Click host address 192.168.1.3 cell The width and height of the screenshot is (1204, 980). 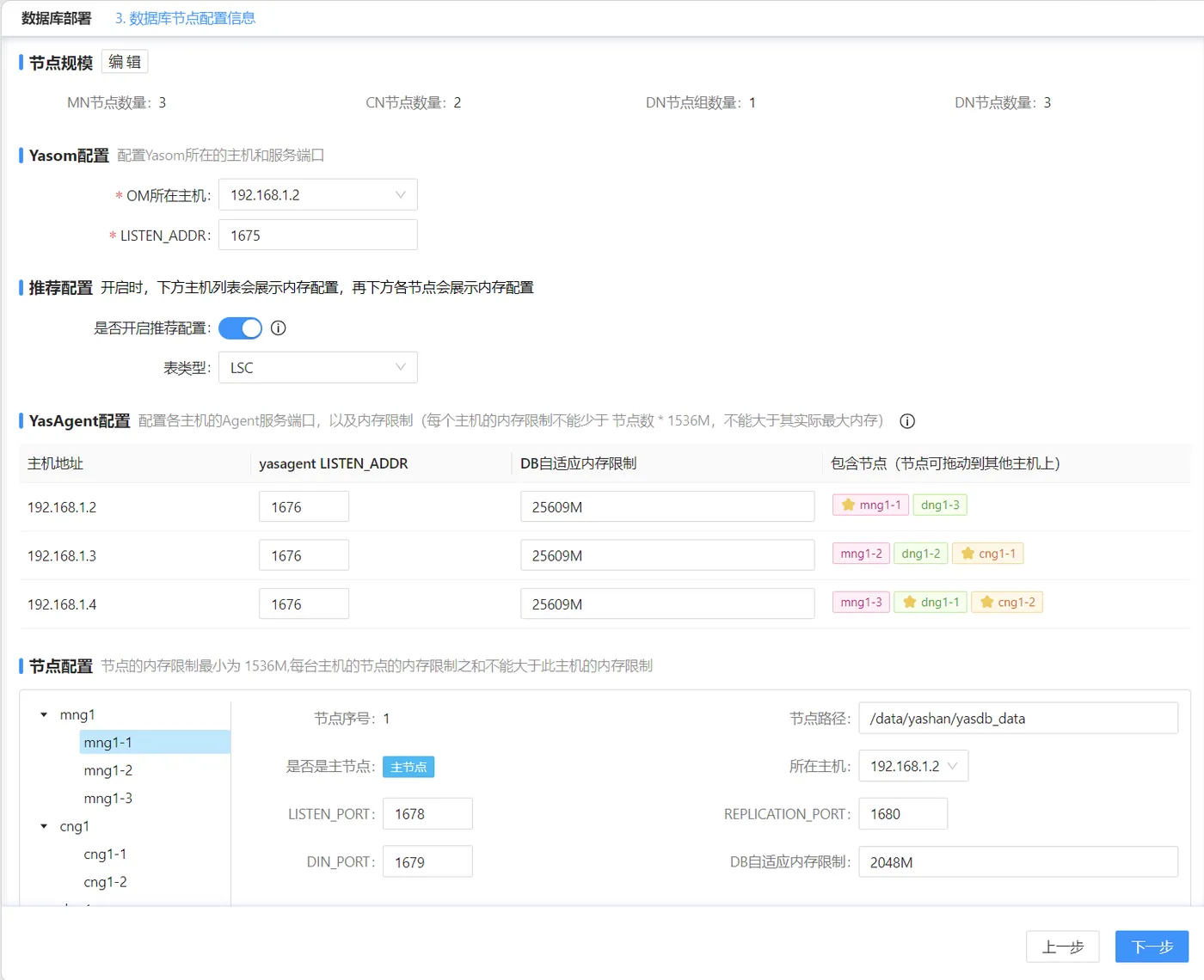coord(62,556)
